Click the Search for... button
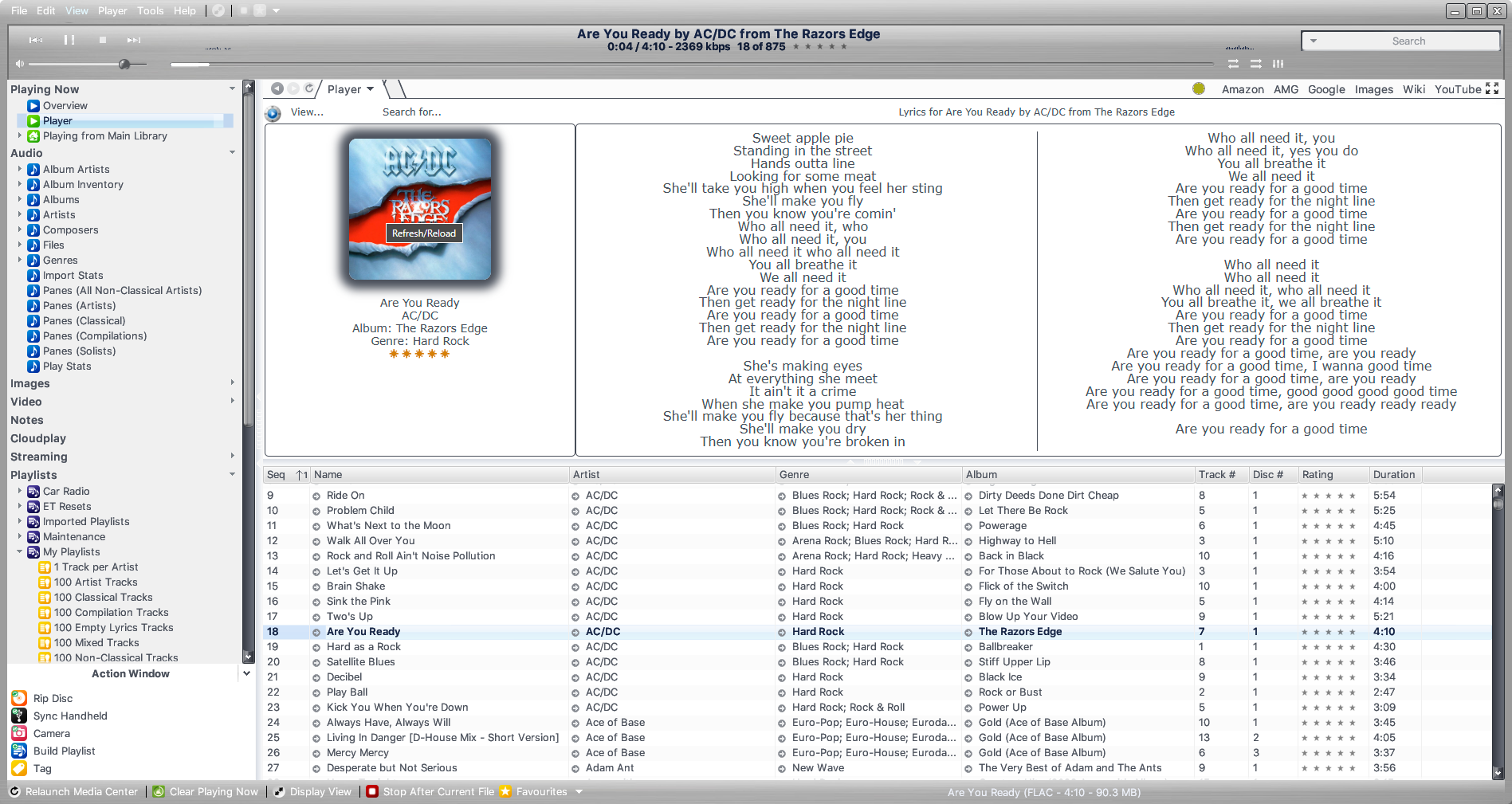The image size is (1512, 804). coord(411,112)
